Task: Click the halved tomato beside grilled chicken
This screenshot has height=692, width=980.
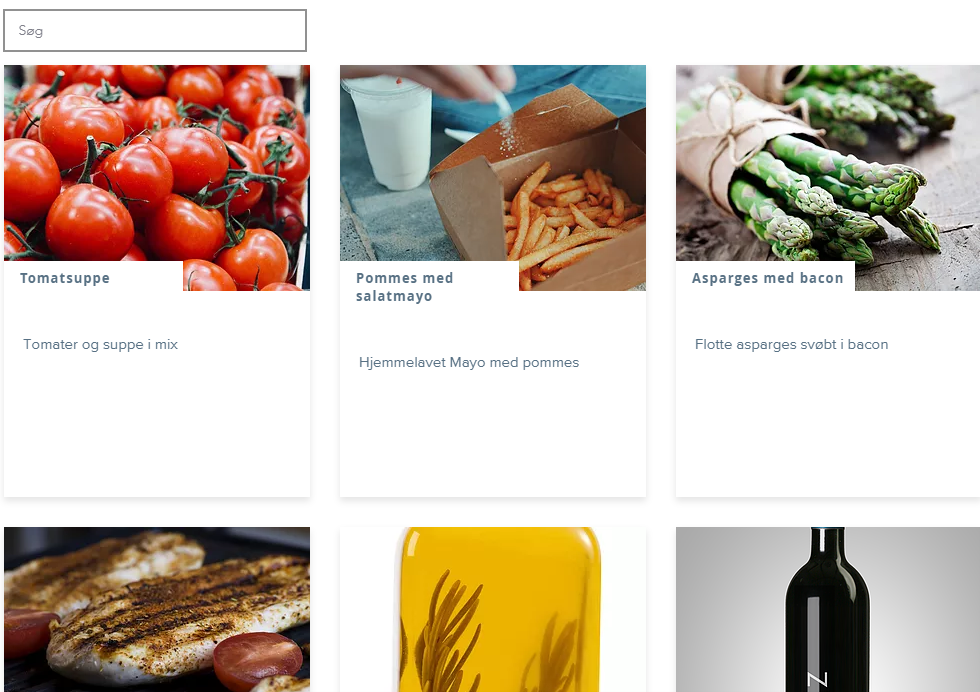Action: tap(257, 659)
